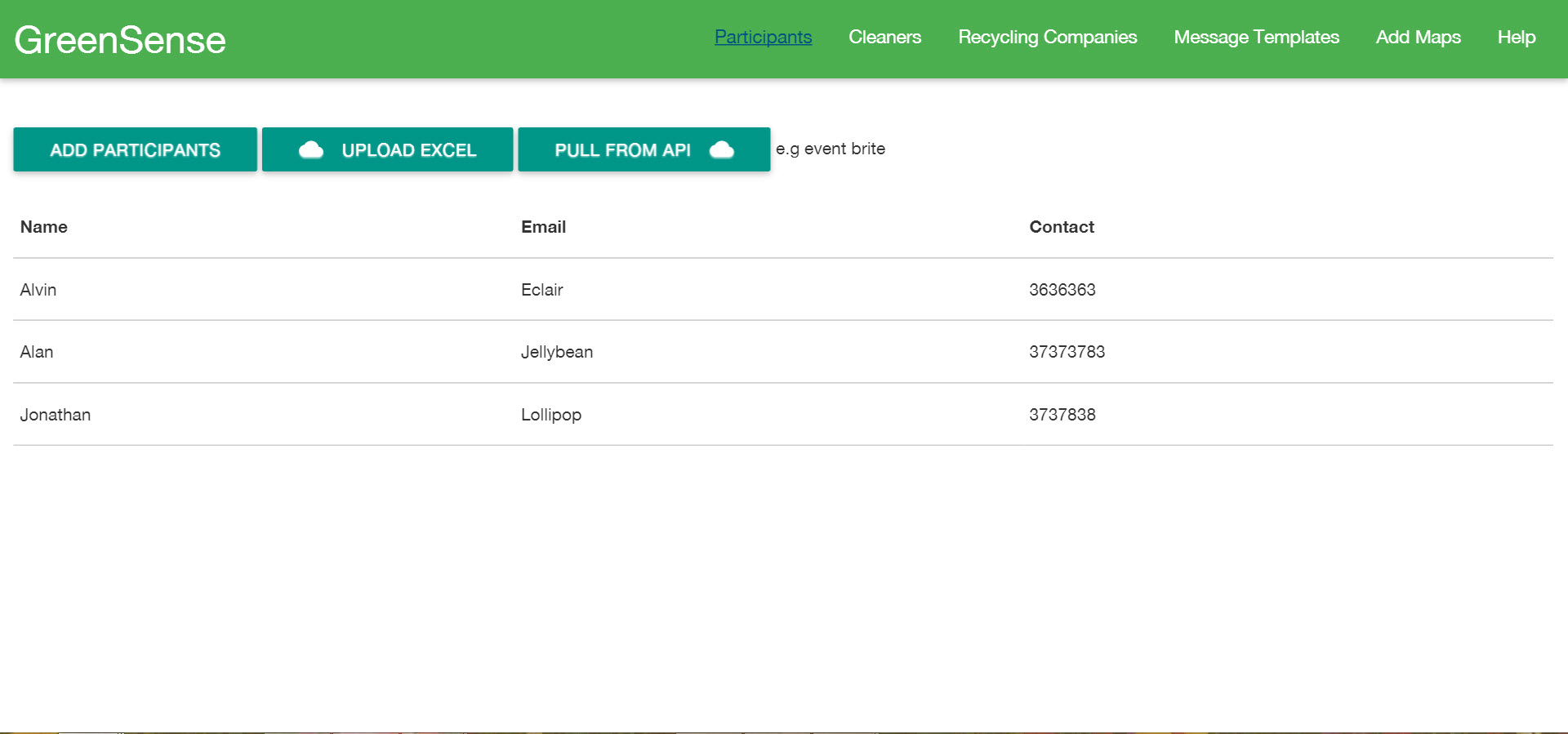Open Message Templates in the navbar
Image resolution: width=1568 pixels, height=734 pixels.
pos(1256,37)
